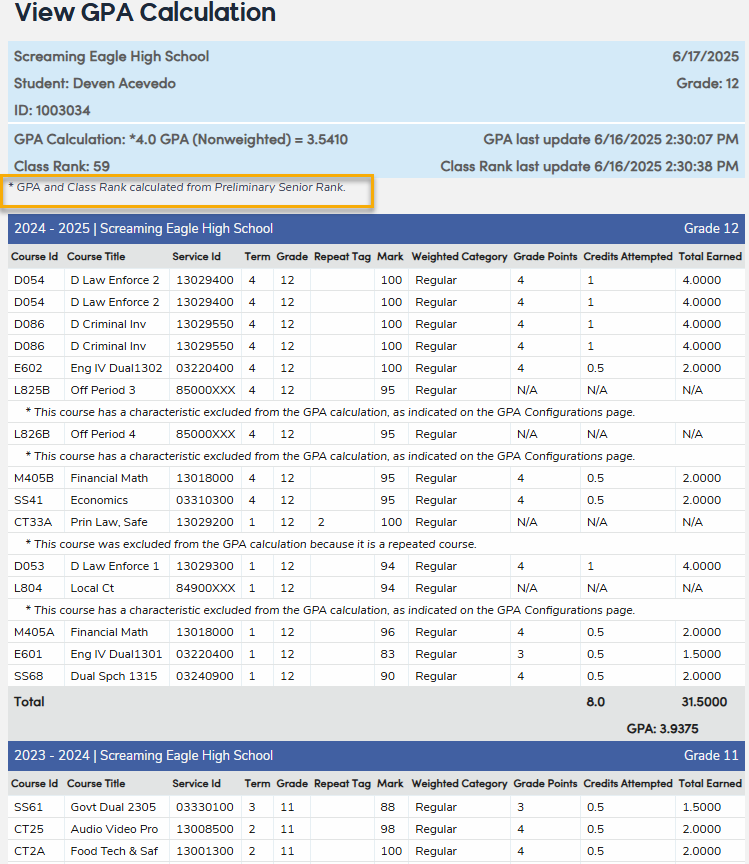The image size is (749, 864).
Task: Click the 'Class Rank: 59' text
Action: [x=62, y=166]
